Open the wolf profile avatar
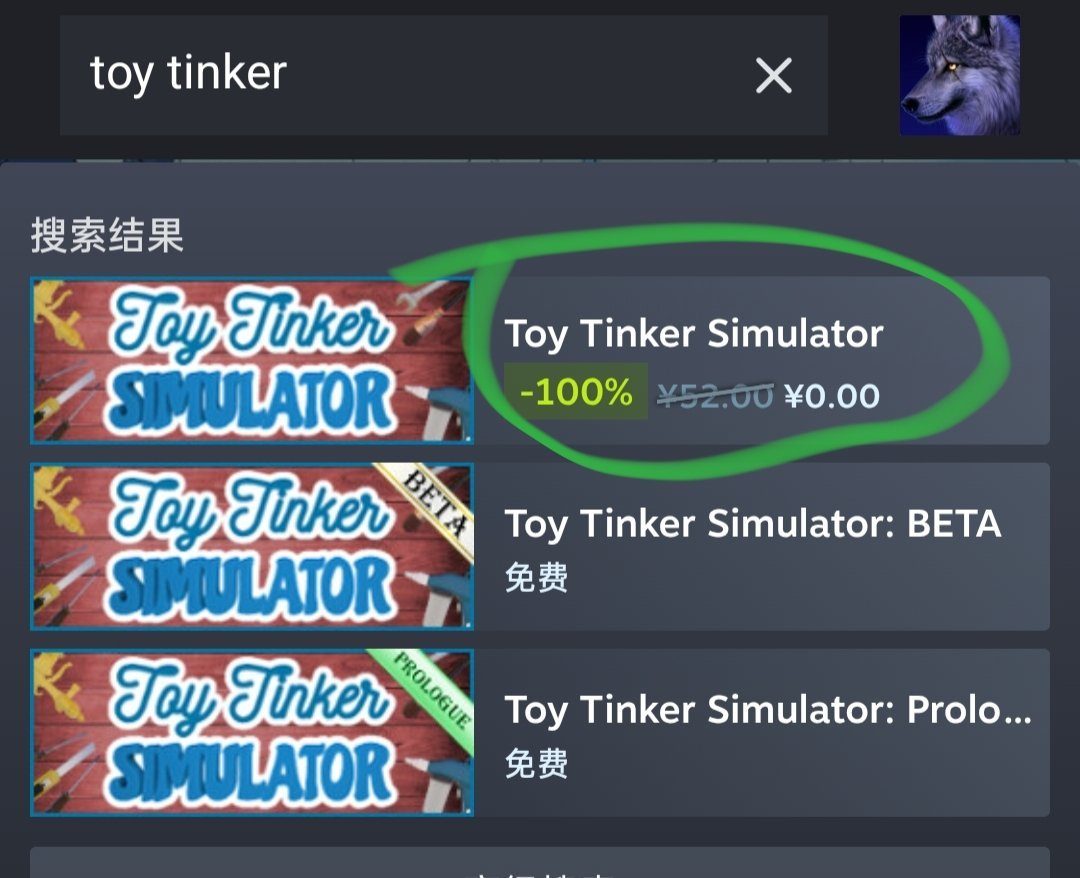The height and width of the screenshot is (878, 1080). tap(959, 75)
